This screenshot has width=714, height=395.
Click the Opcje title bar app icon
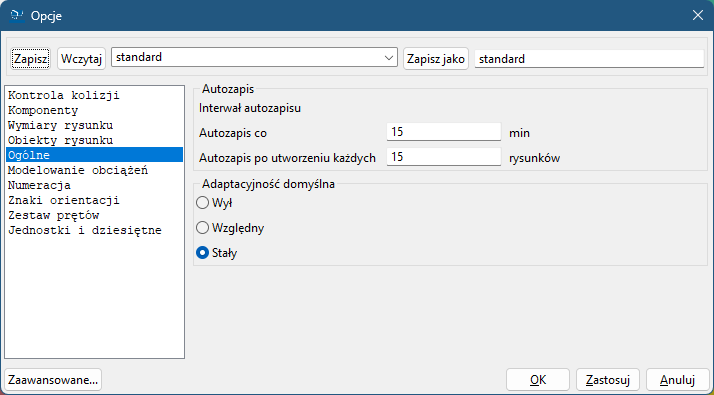click(17, 15)
